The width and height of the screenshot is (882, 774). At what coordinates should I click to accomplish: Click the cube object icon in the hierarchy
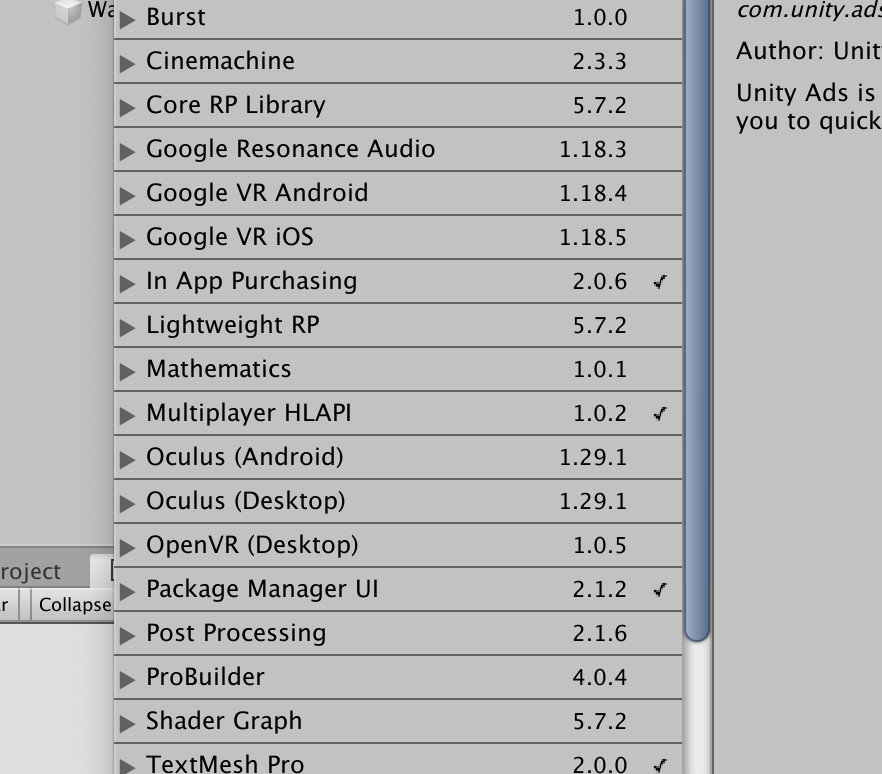coord(69,11)
